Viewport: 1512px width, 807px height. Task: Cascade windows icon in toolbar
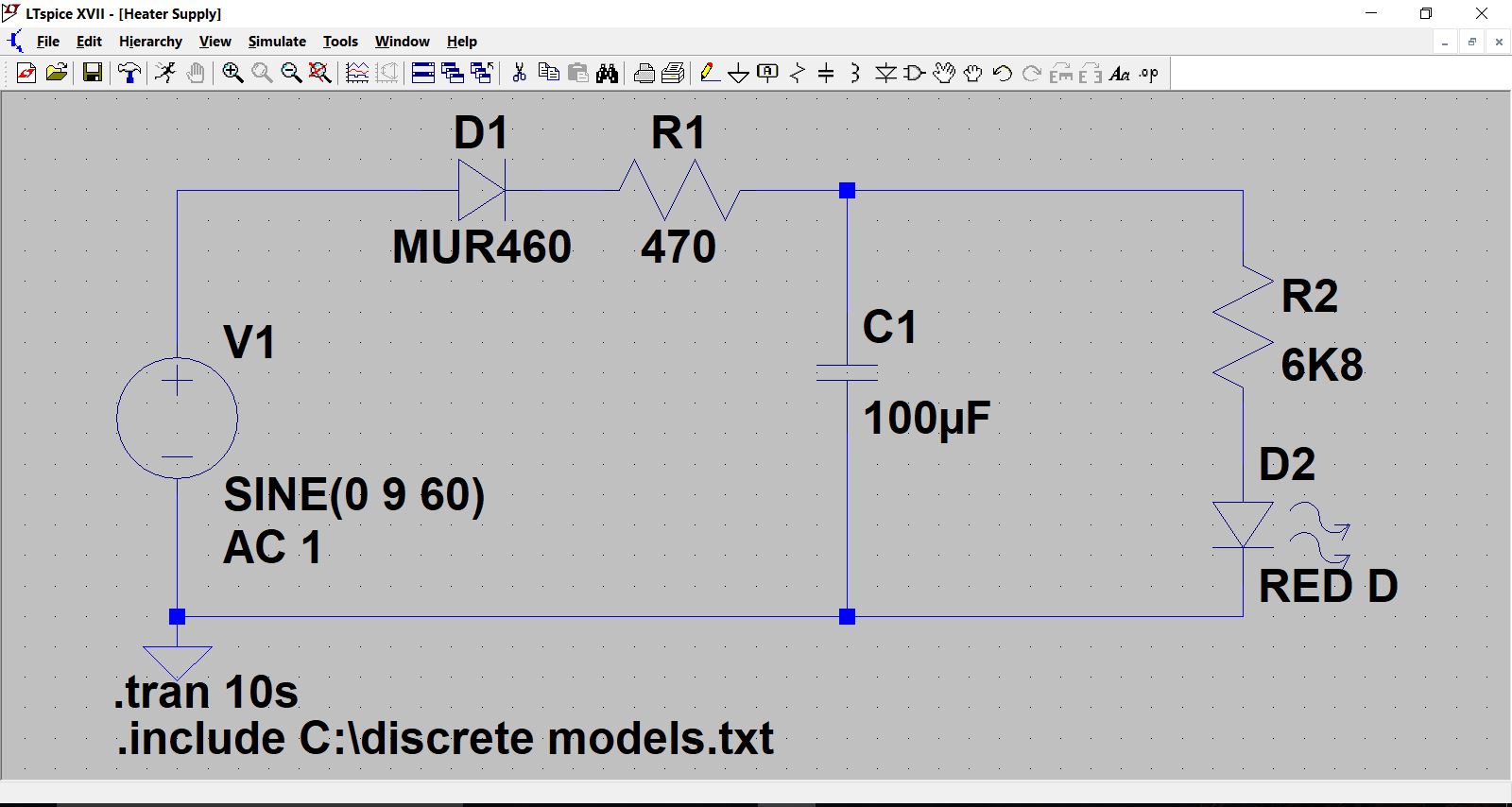(453, 73)
